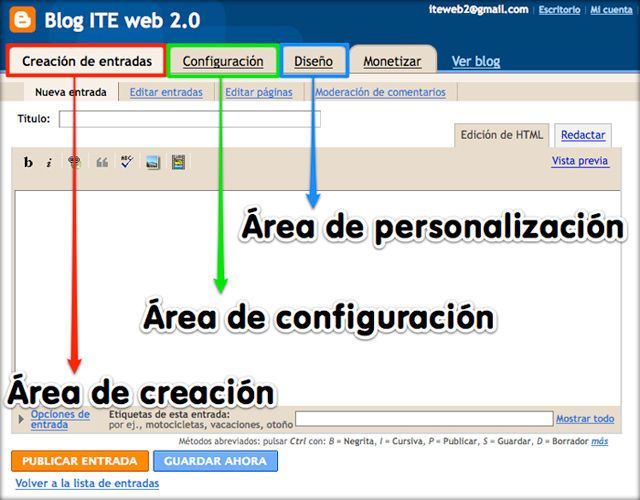
Task: Click the insert image icon
Action: [153, 162]
